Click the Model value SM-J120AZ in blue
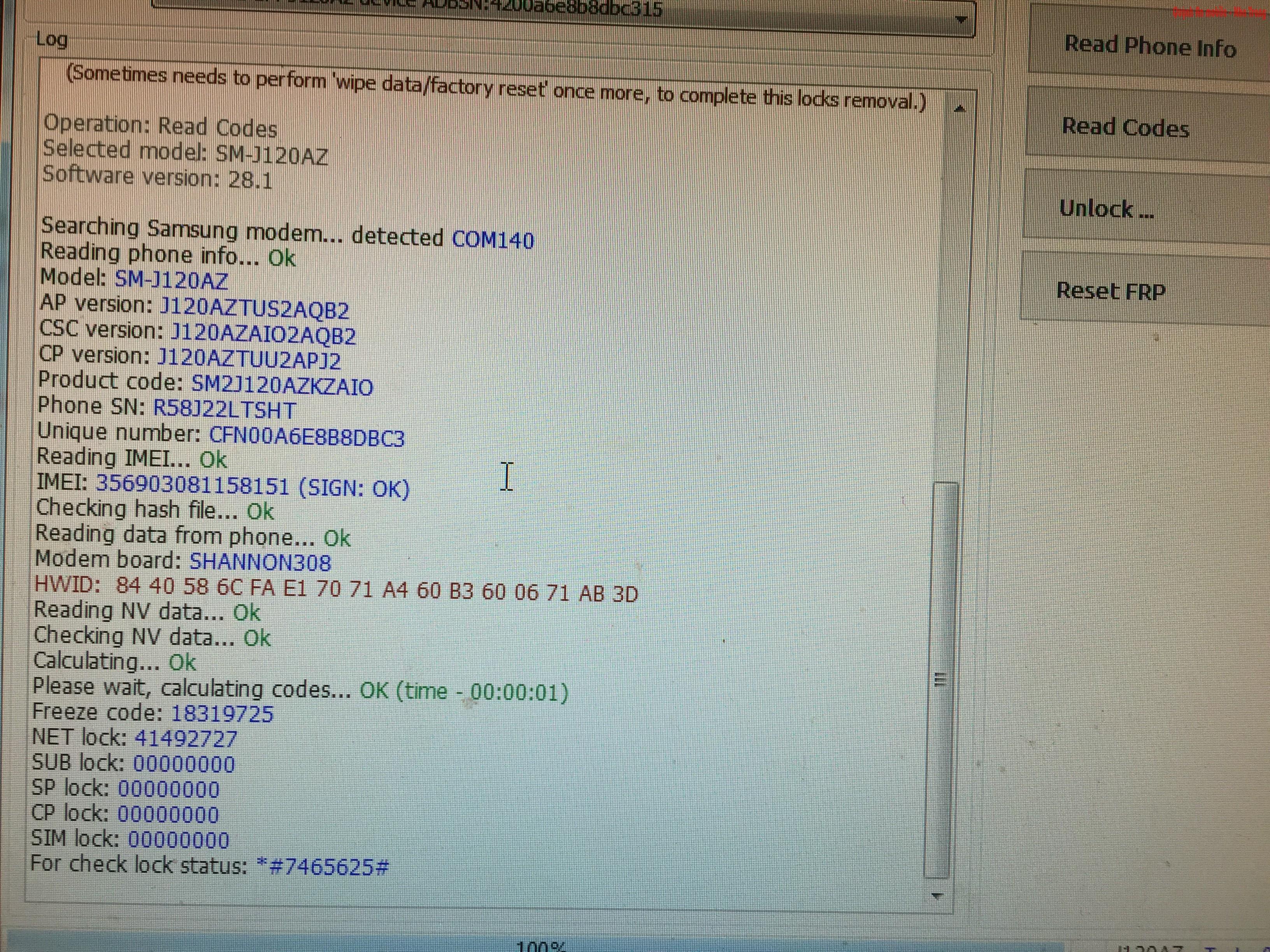The height and width of the screenshot is (952, 1270). pyautogui.click(x=172, y=280)
